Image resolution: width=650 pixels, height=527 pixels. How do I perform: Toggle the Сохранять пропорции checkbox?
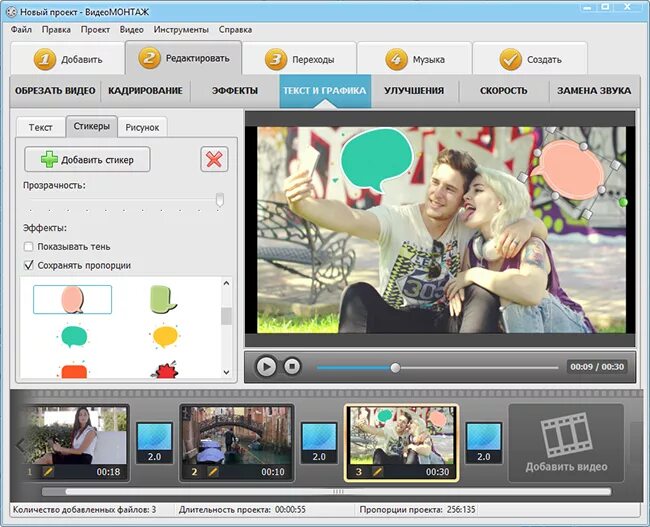coord(29,265)
